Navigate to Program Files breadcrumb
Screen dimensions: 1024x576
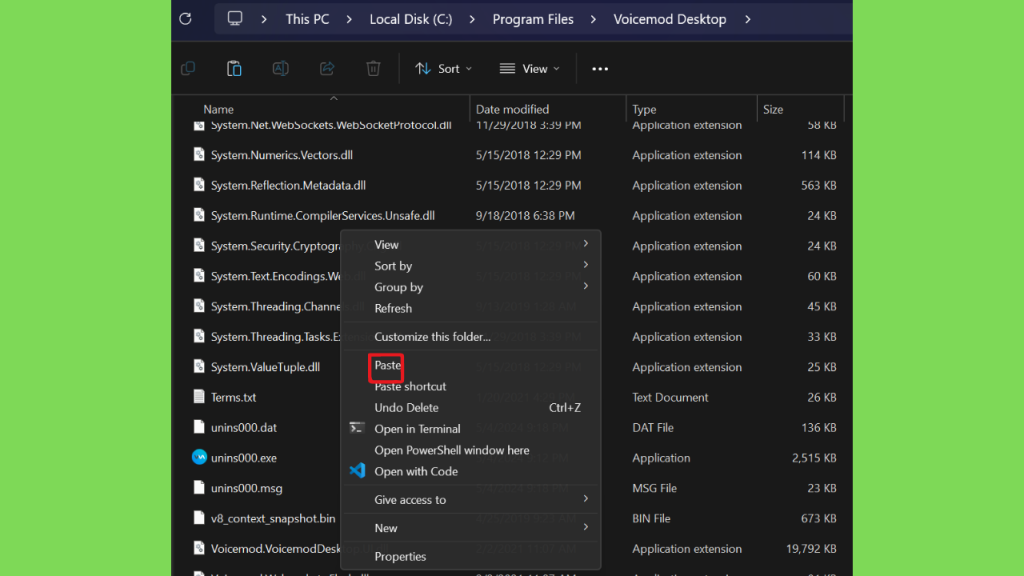click(x=533, y=20)
